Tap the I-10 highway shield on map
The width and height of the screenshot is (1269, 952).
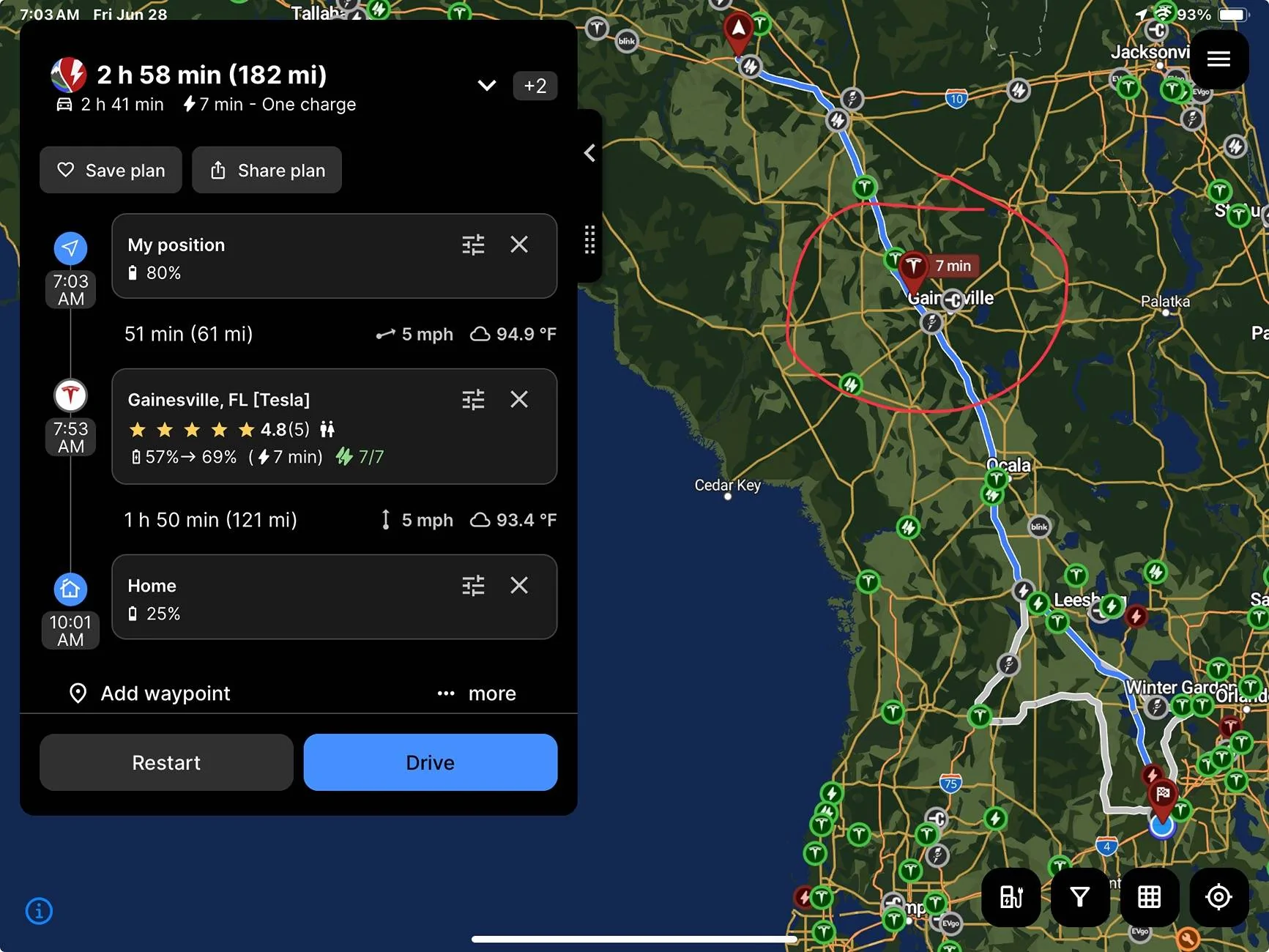956,99
